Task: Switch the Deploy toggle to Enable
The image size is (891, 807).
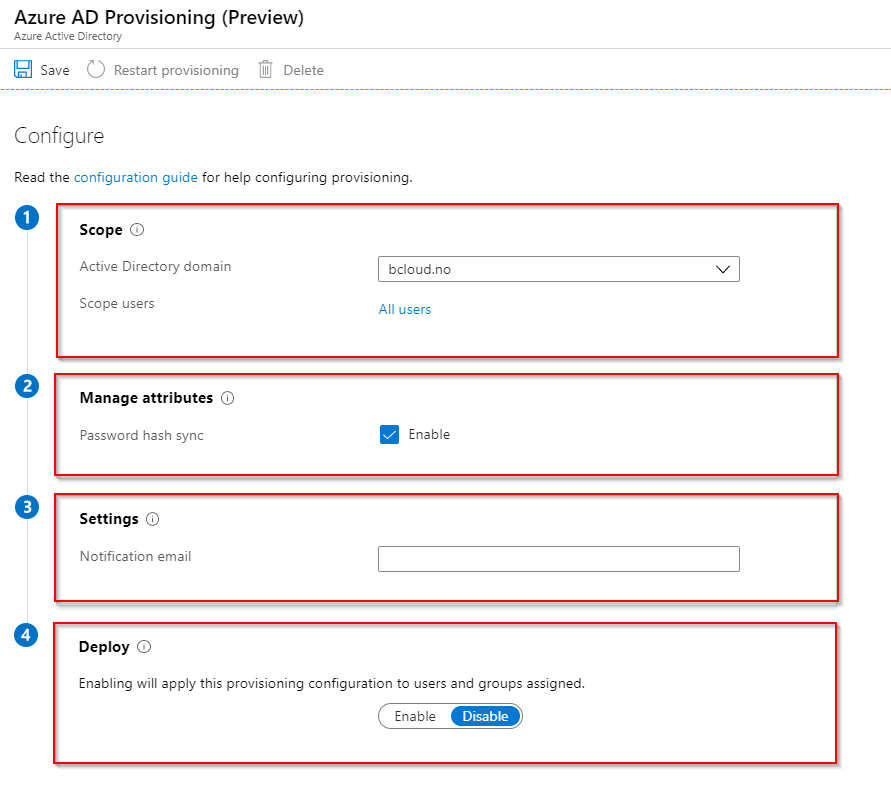Action: pos(413,716)
